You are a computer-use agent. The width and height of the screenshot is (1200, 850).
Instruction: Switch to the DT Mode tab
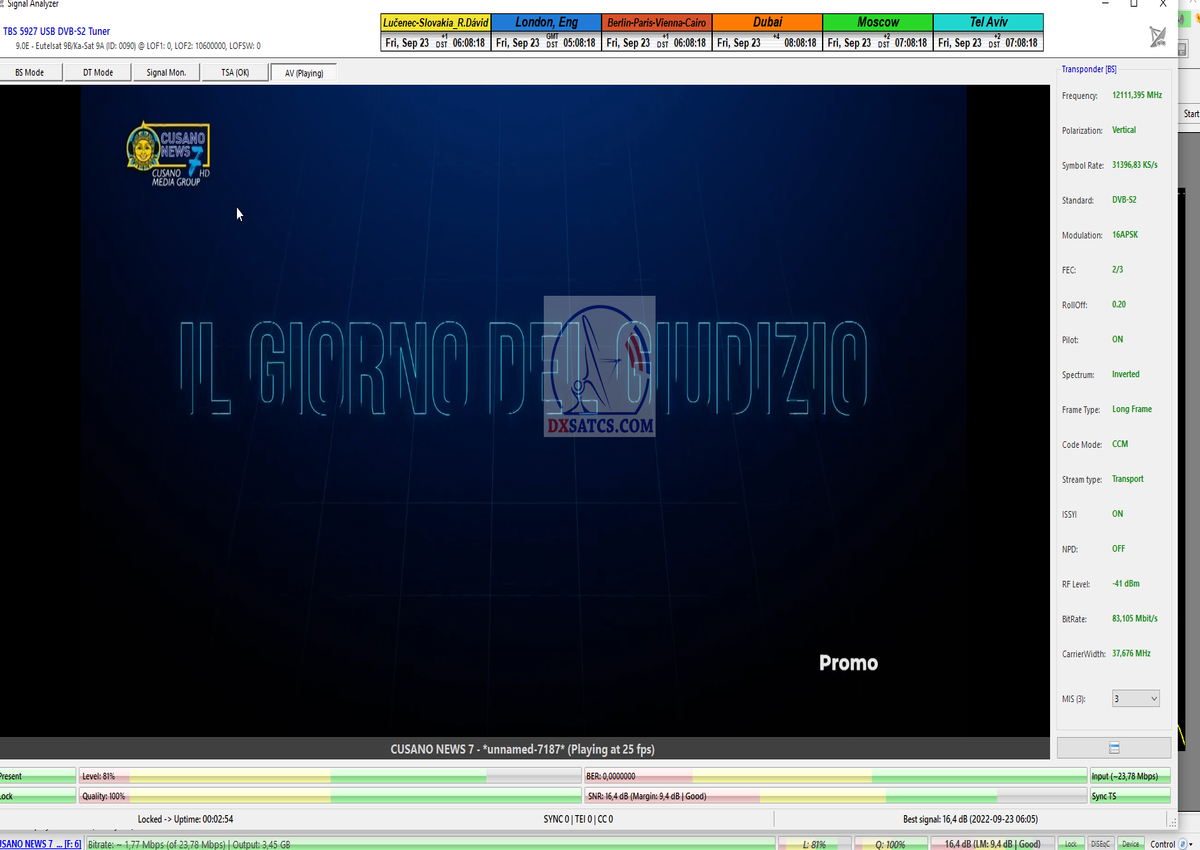tap(97, 72)
